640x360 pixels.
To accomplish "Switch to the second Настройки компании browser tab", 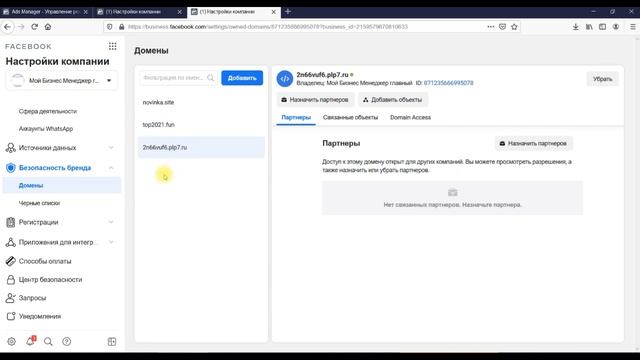I will pyautogui.click(x=140, y=12).
